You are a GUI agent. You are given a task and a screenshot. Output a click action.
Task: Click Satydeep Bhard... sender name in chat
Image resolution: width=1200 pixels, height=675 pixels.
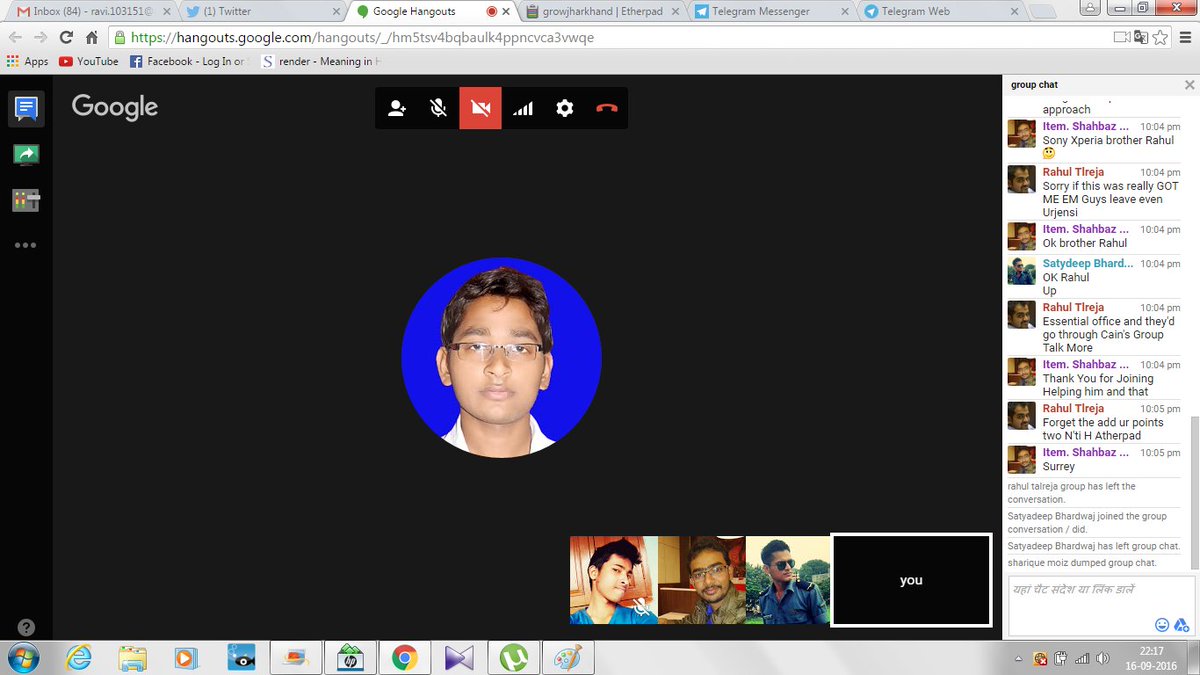(1088, 263)
